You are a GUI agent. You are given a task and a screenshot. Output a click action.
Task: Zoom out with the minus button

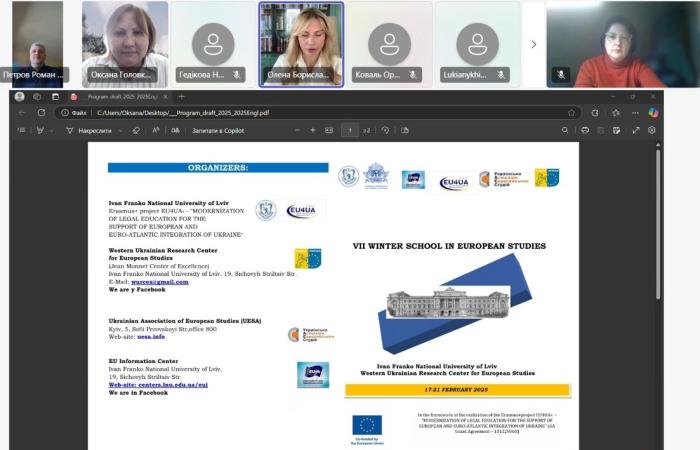(x=296, y=130)
